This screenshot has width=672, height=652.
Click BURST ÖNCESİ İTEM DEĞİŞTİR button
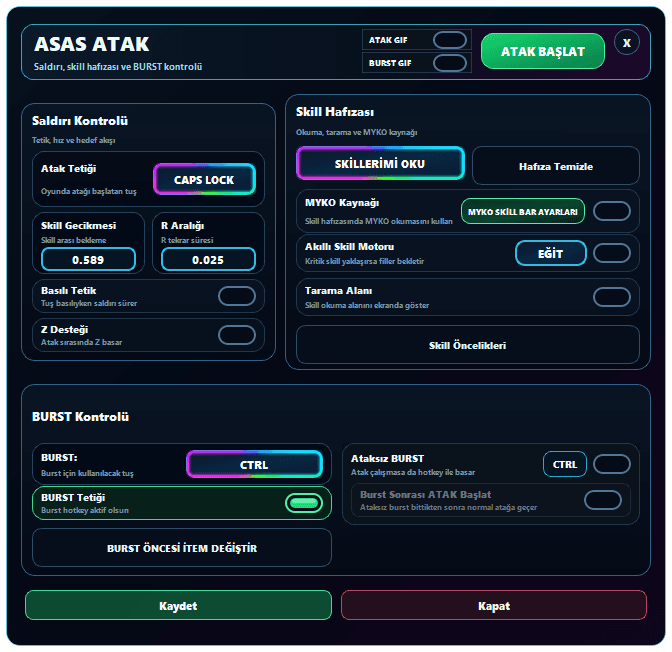pos(182,548)
